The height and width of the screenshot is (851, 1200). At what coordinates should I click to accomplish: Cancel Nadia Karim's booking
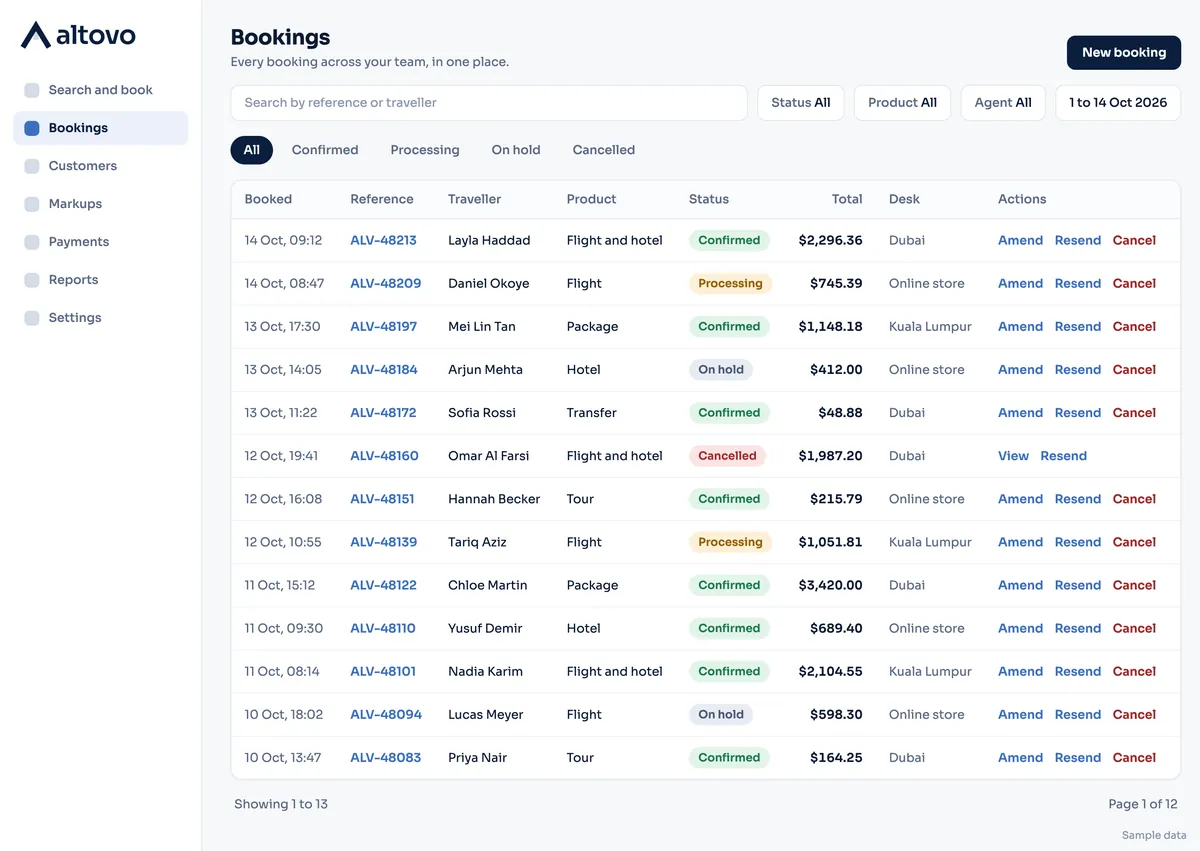click(1134, 671)
